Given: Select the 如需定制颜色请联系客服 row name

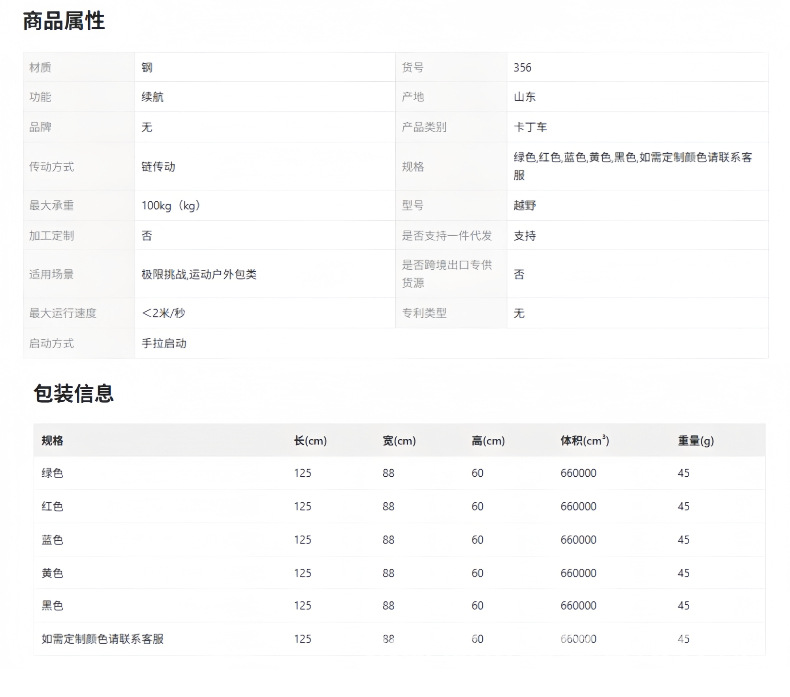Looking at the screenshot, I should pos(102,639).
